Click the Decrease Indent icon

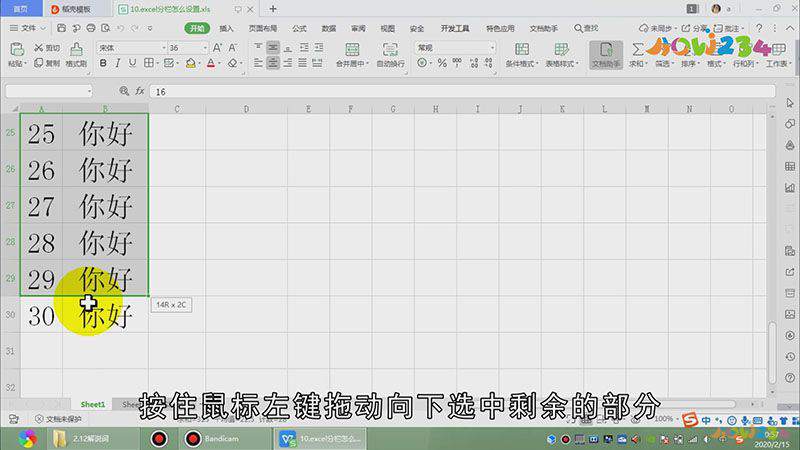coord(304,47)
